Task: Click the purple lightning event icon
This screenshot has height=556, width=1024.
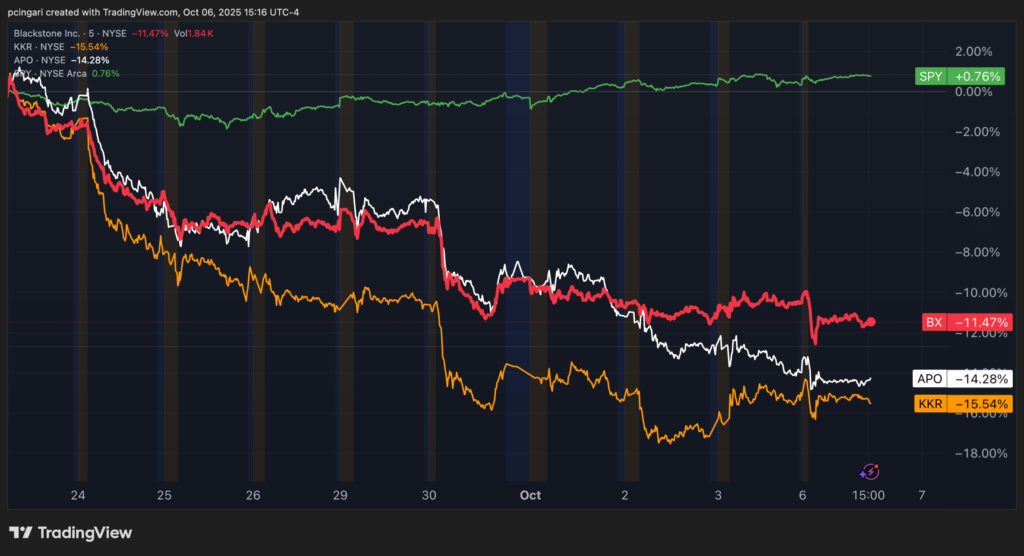Action: click(870, 471)
